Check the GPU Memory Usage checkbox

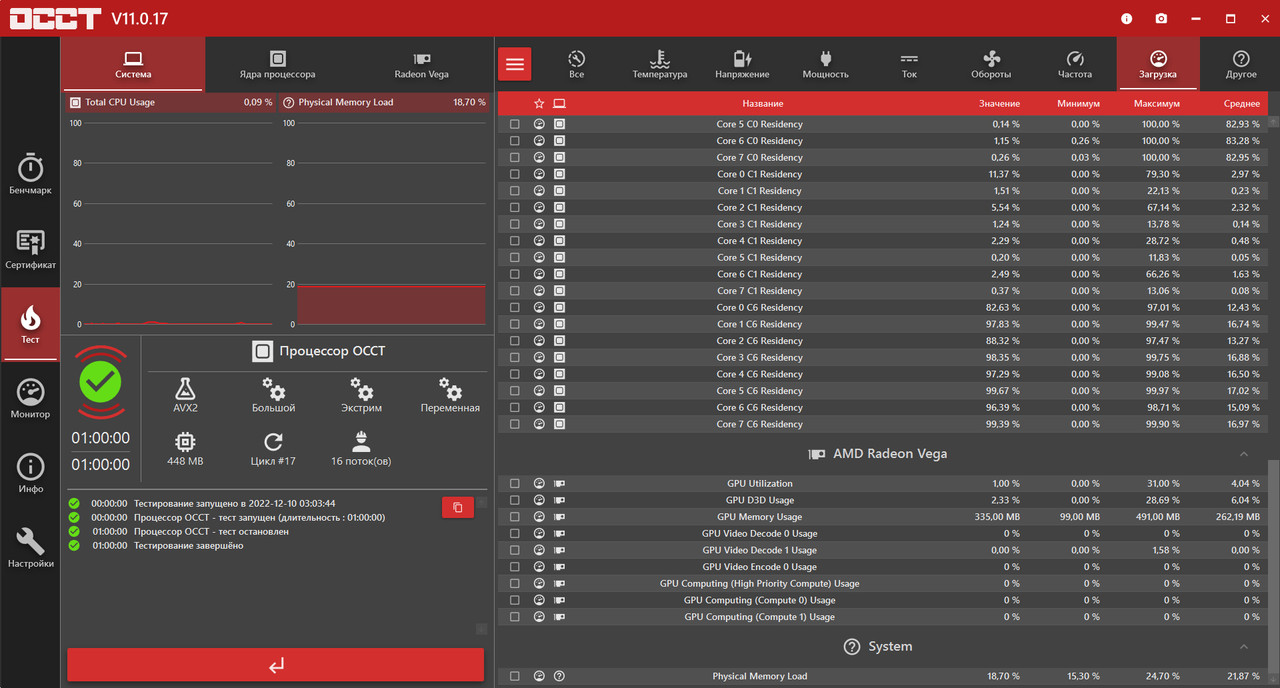[x=514, y=517]
